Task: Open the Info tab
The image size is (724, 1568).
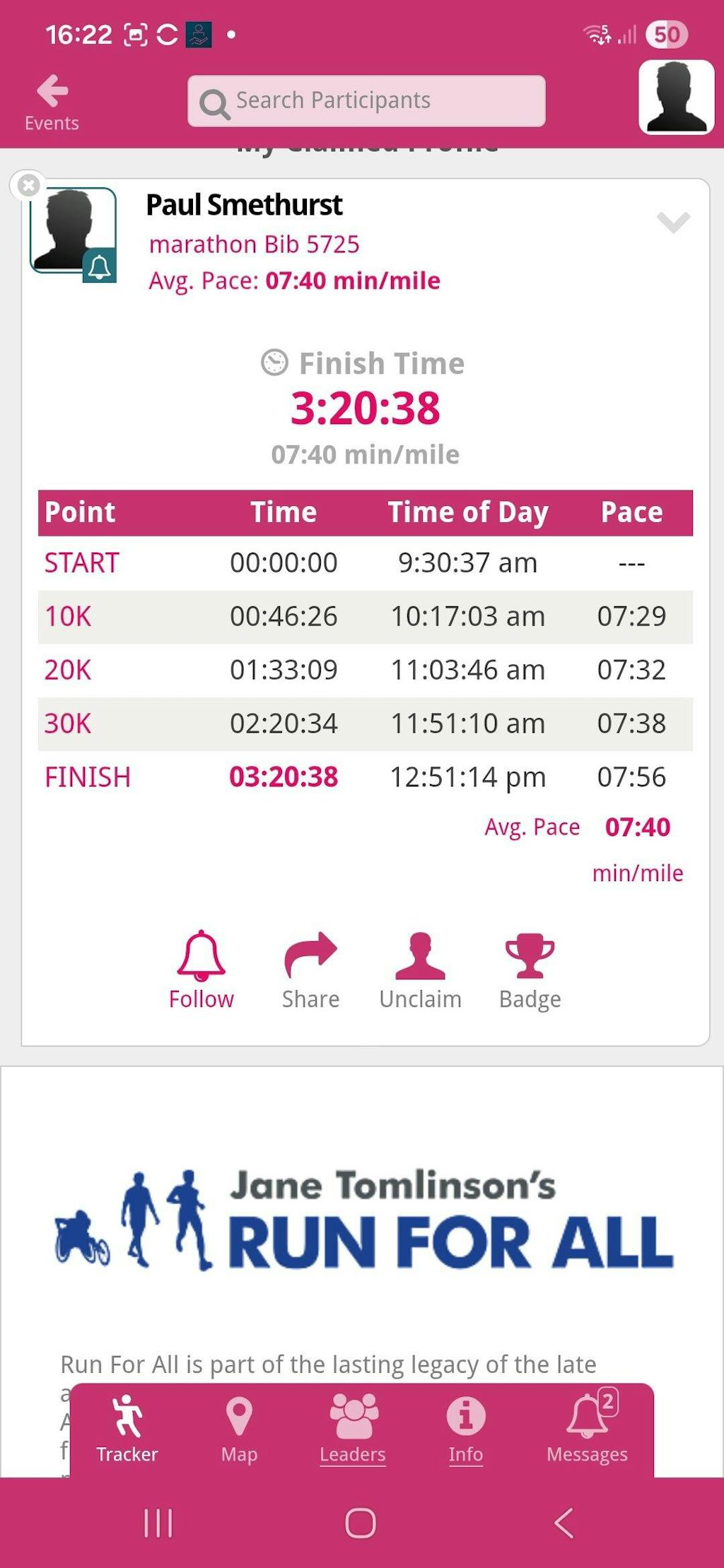Action: 465,1429
